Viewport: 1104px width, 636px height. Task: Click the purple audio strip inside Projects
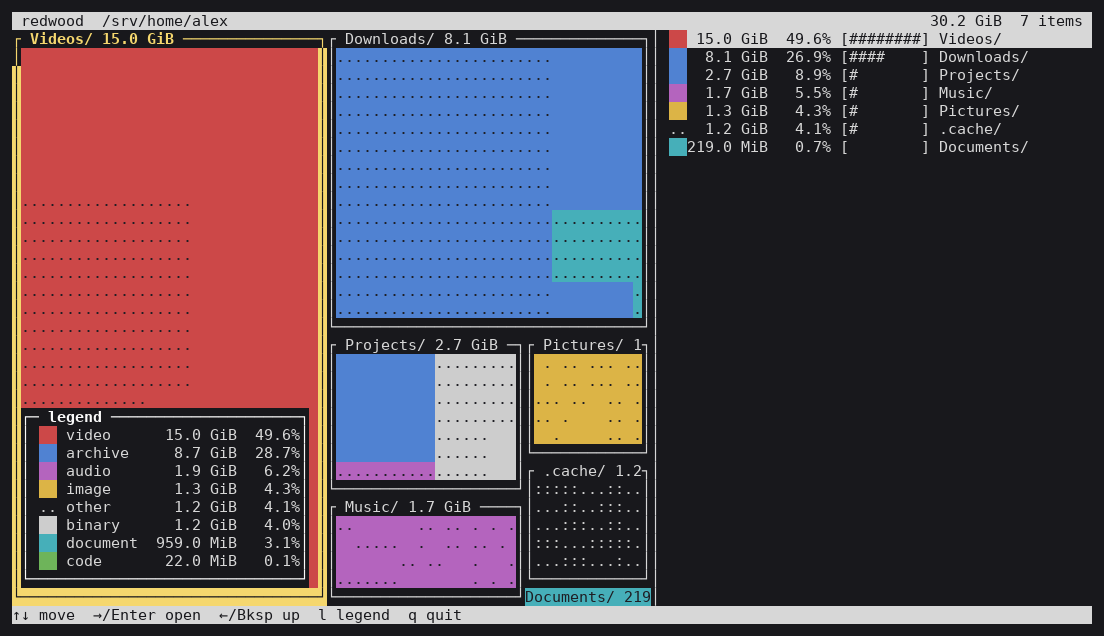coord(385,471)
